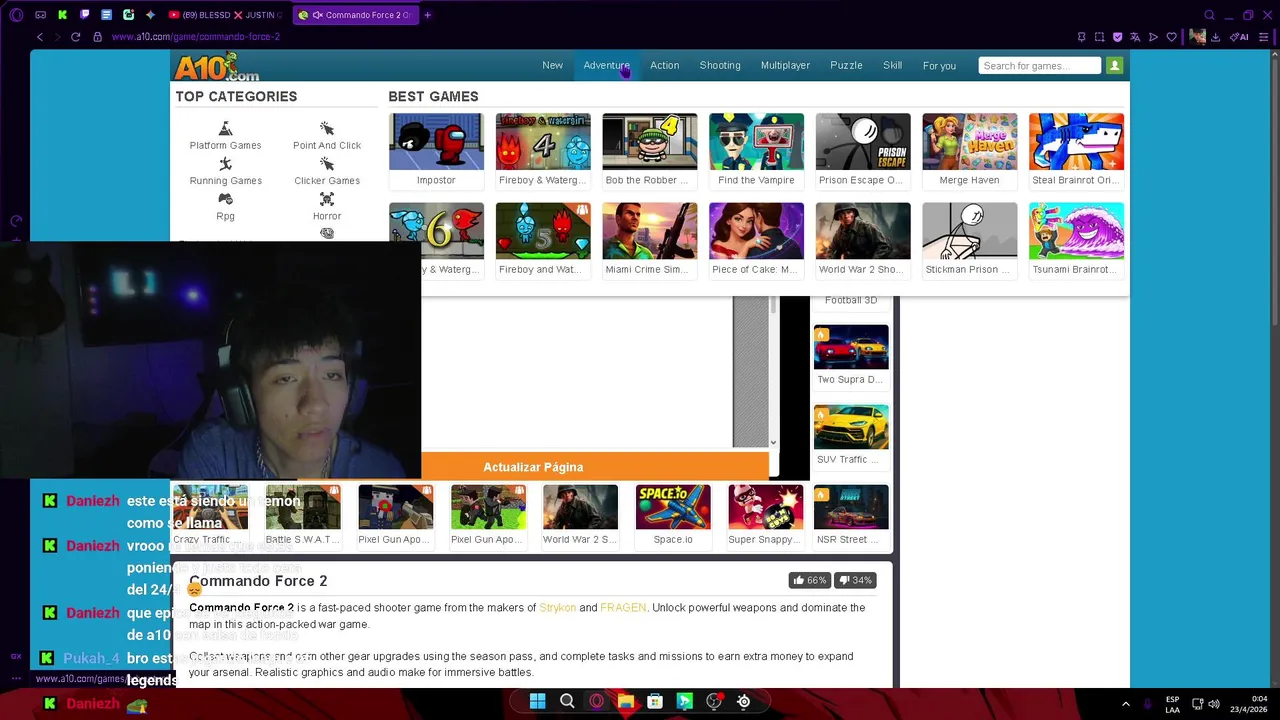Open the Two Supra D... game thumbnail
1280x720 pixels.
(851, 347)
